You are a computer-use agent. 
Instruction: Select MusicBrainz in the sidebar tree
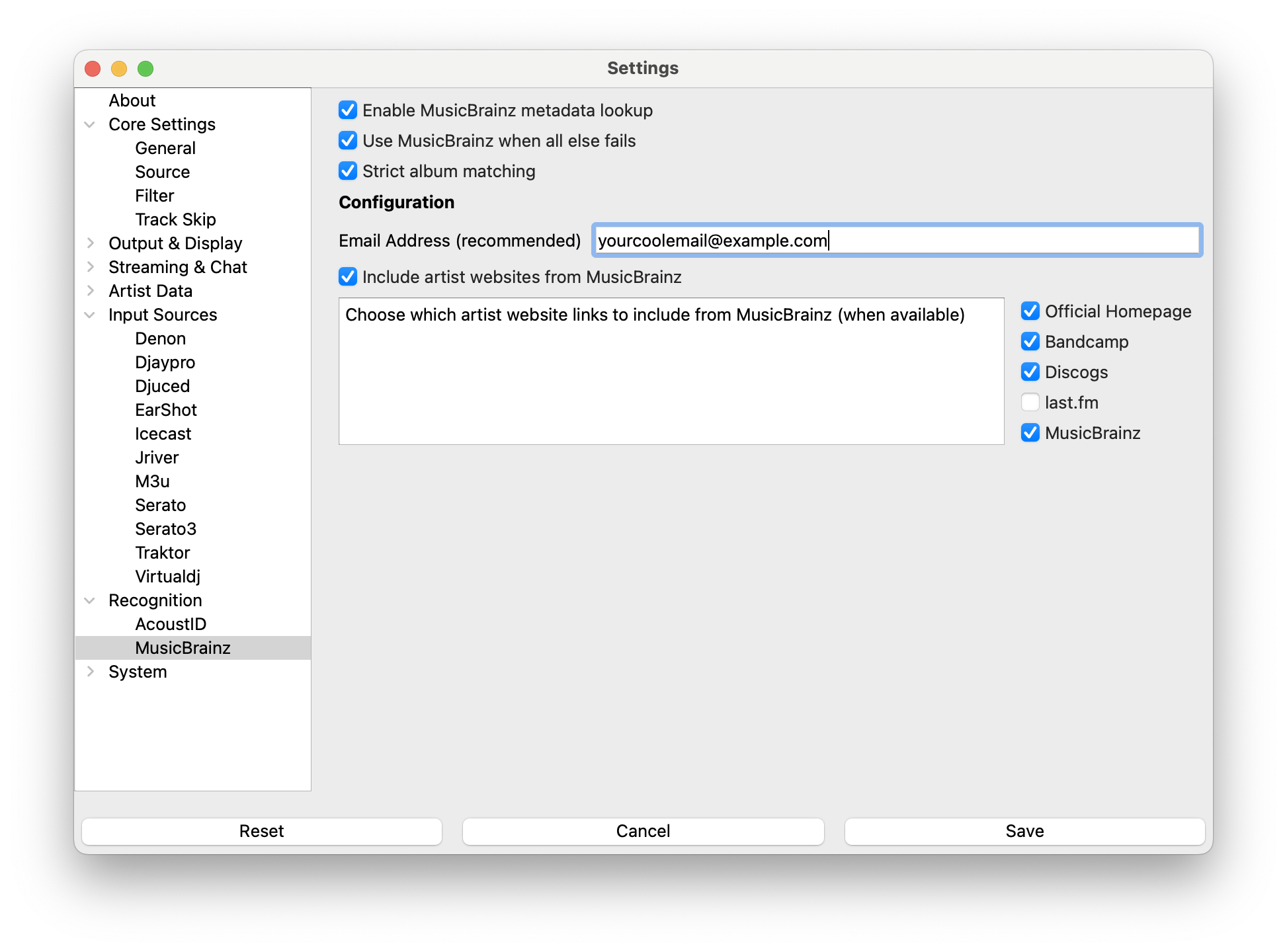click(x=183, y=648)
